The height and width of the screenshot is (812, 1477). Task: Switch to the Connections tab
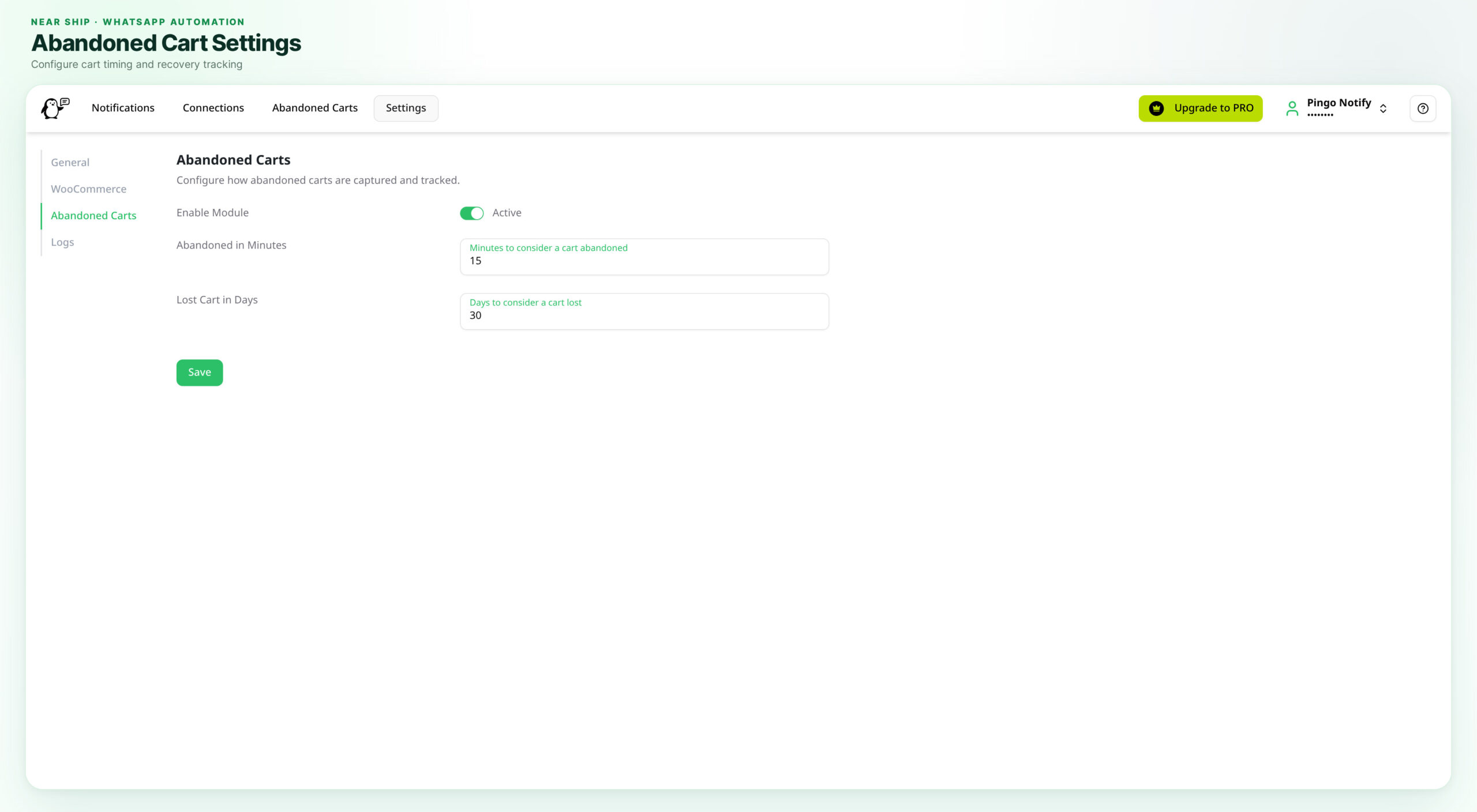[x=213, y=108]
